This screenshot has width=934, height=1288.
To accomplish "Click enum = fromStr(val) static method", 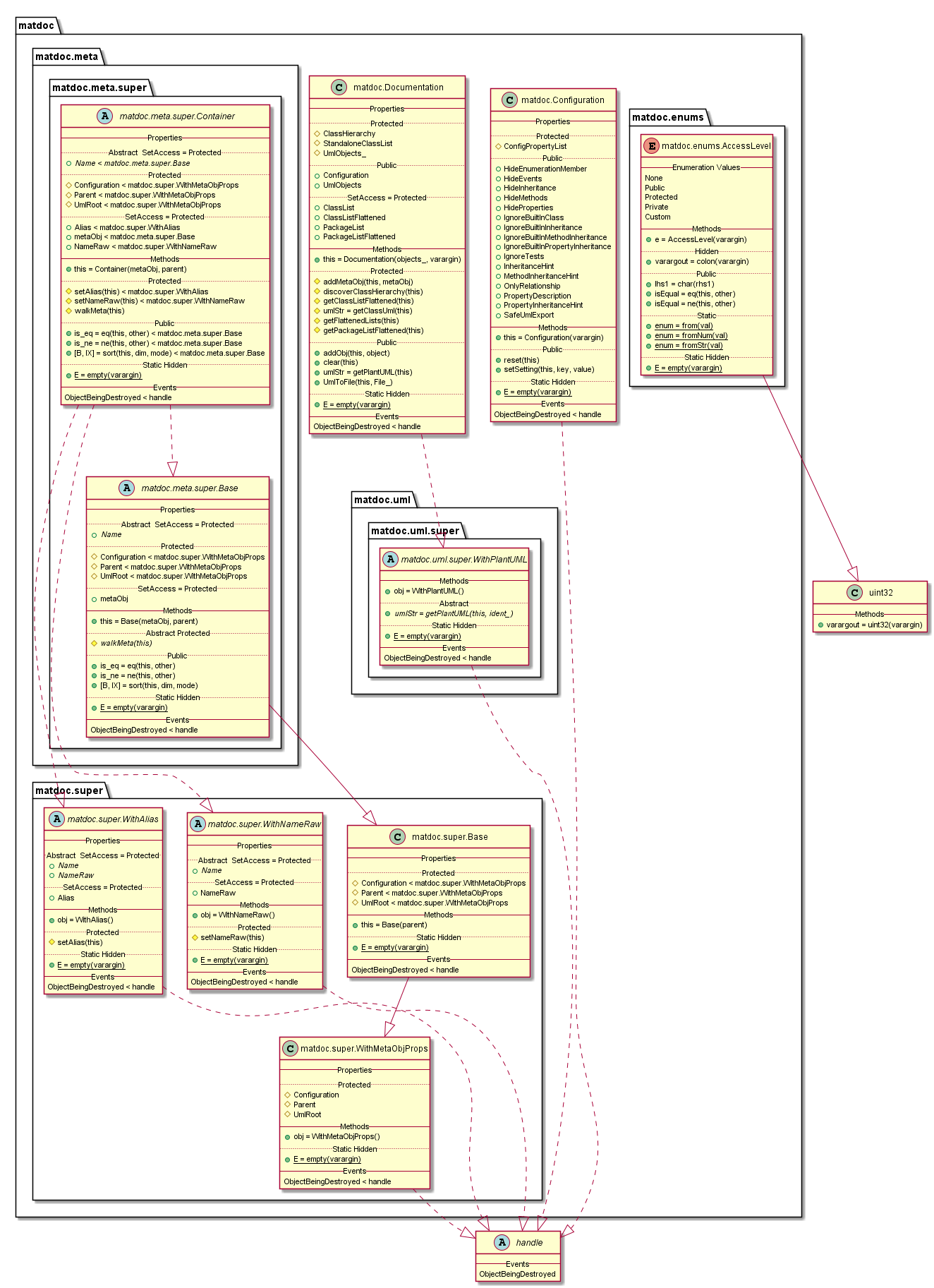I will click(689, 346).
